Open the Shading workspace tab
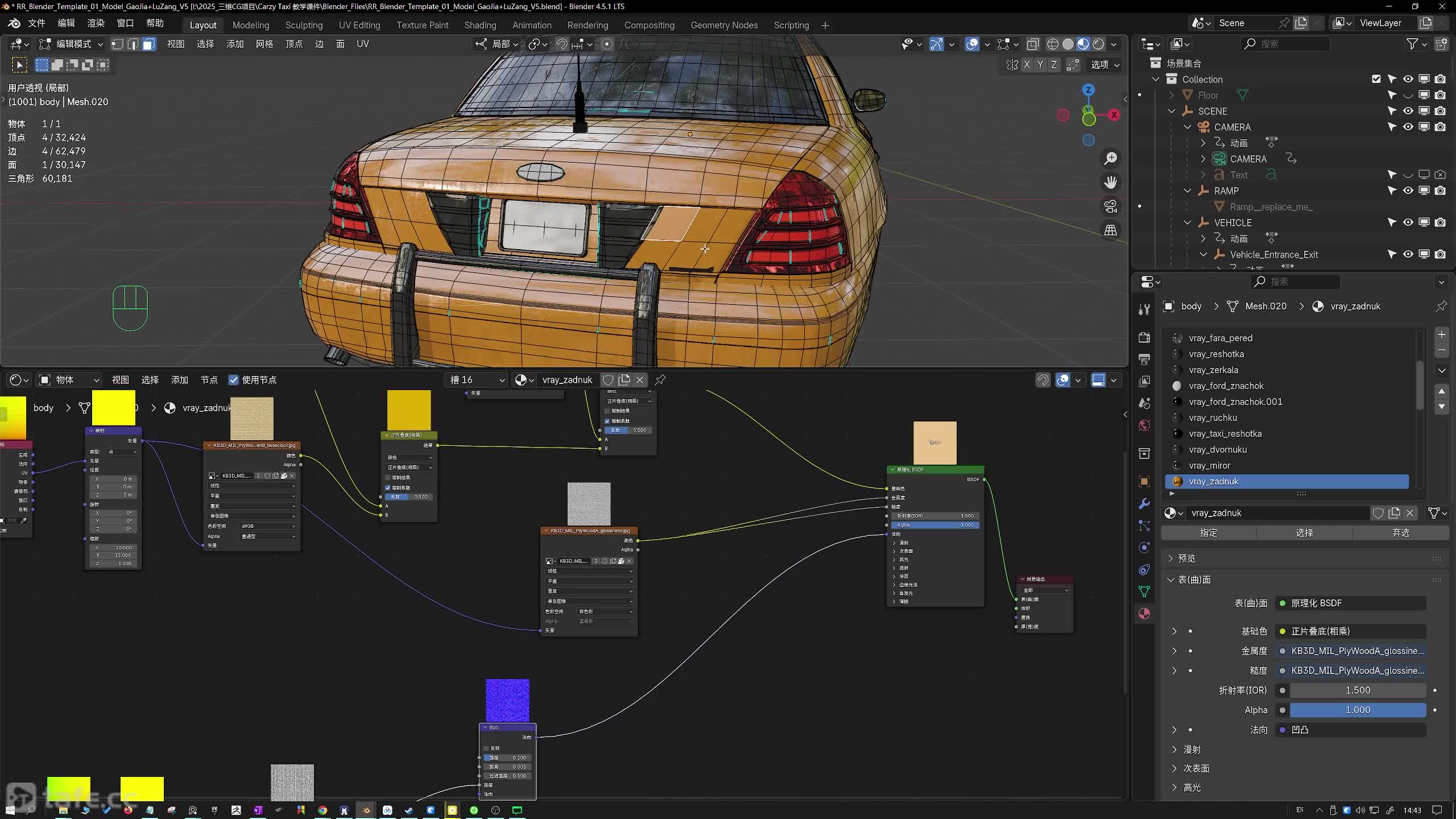This screenshot has width=1456, height=819. [x=479, y=25]
